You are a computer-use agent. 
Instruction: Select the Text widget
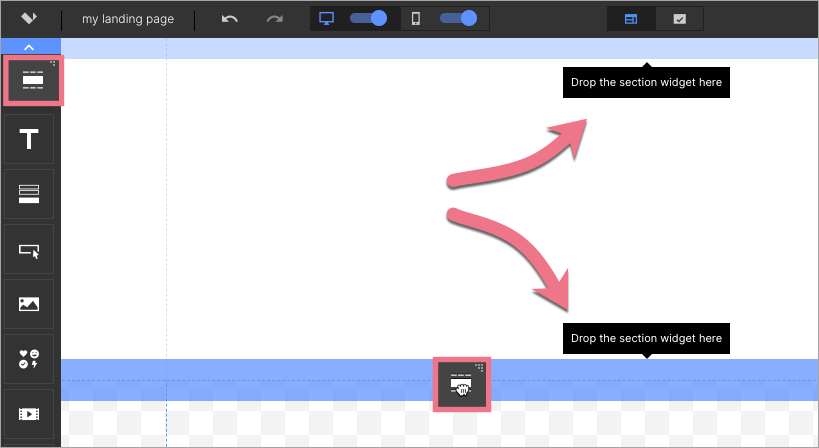pyautogui.click(x=30, y=139)
